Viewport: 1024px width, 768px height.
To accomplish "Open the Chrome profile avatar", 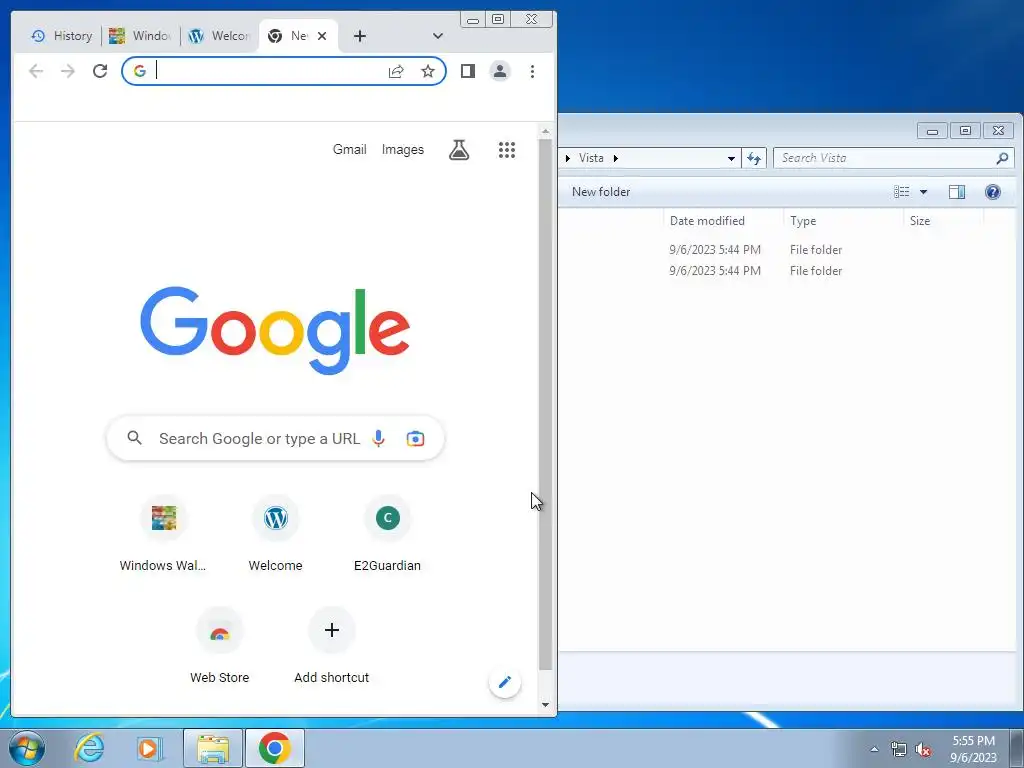I will coord(500,71).
